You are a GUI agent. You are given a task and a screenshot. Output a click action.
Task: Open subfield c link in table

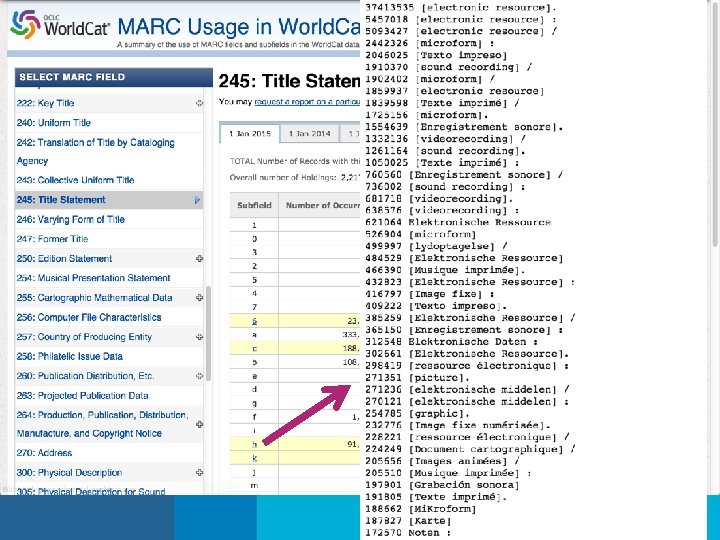point(254,349)
